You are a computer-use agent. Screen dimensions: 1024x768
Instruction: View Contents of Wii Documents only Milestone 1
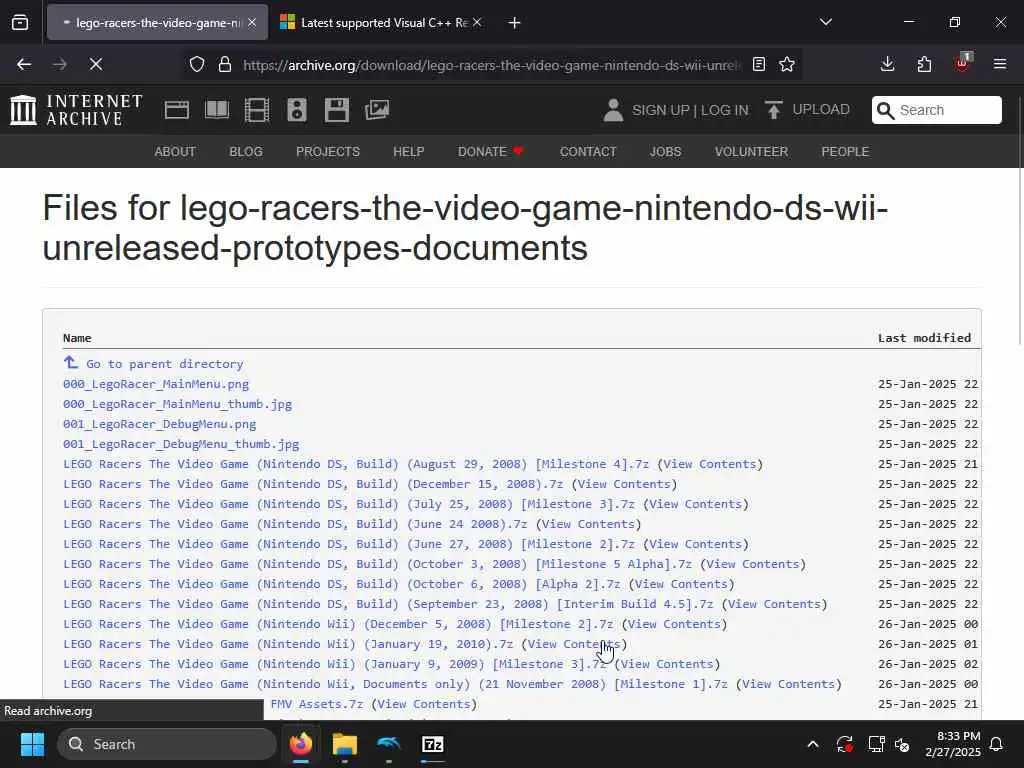click(x=789, y=684)
